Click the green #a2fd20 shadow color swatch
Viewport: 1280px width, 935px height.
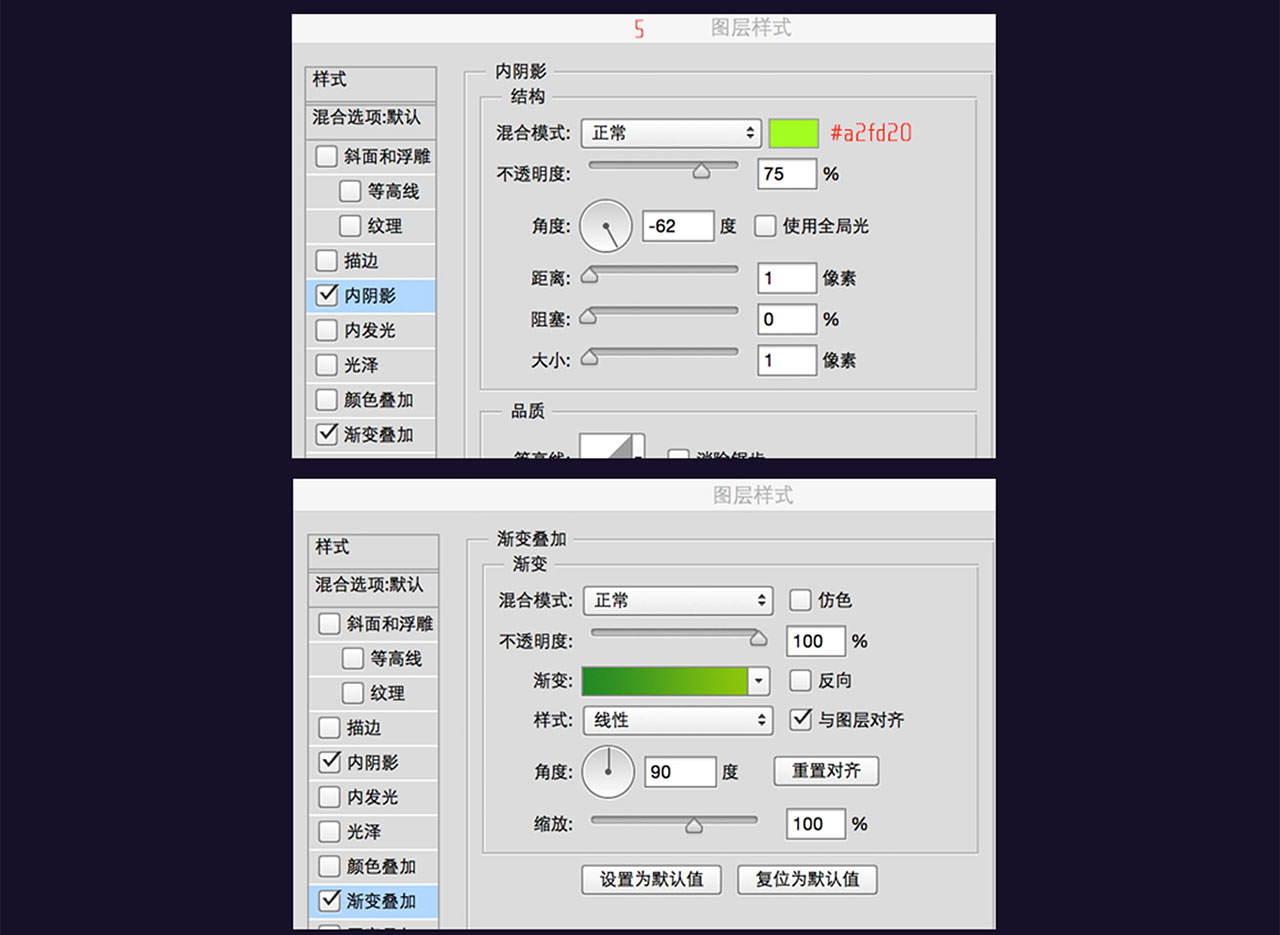(x=793, y=133)
